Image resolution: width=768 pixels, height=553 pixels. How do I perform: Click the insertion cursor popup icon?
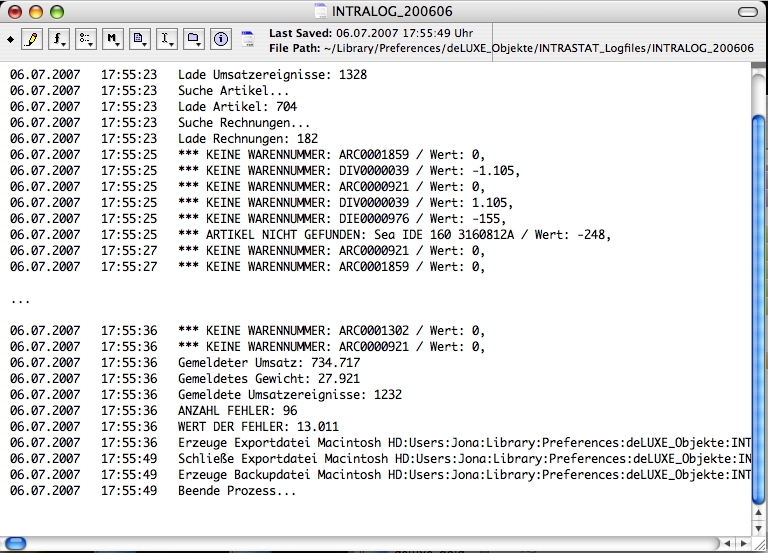[168, 39]
